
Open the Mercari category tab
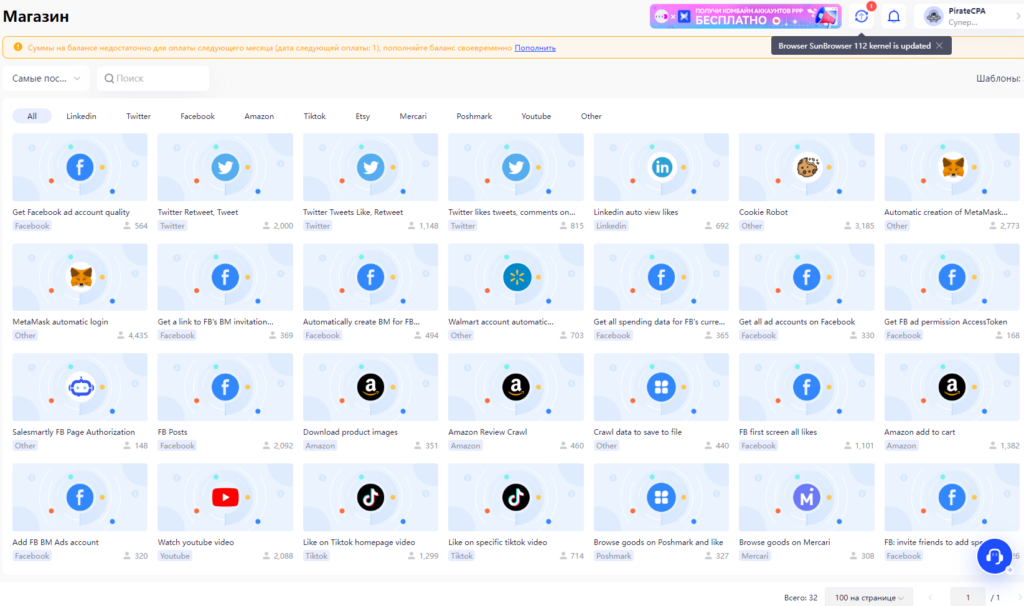[x=413, y=116]
